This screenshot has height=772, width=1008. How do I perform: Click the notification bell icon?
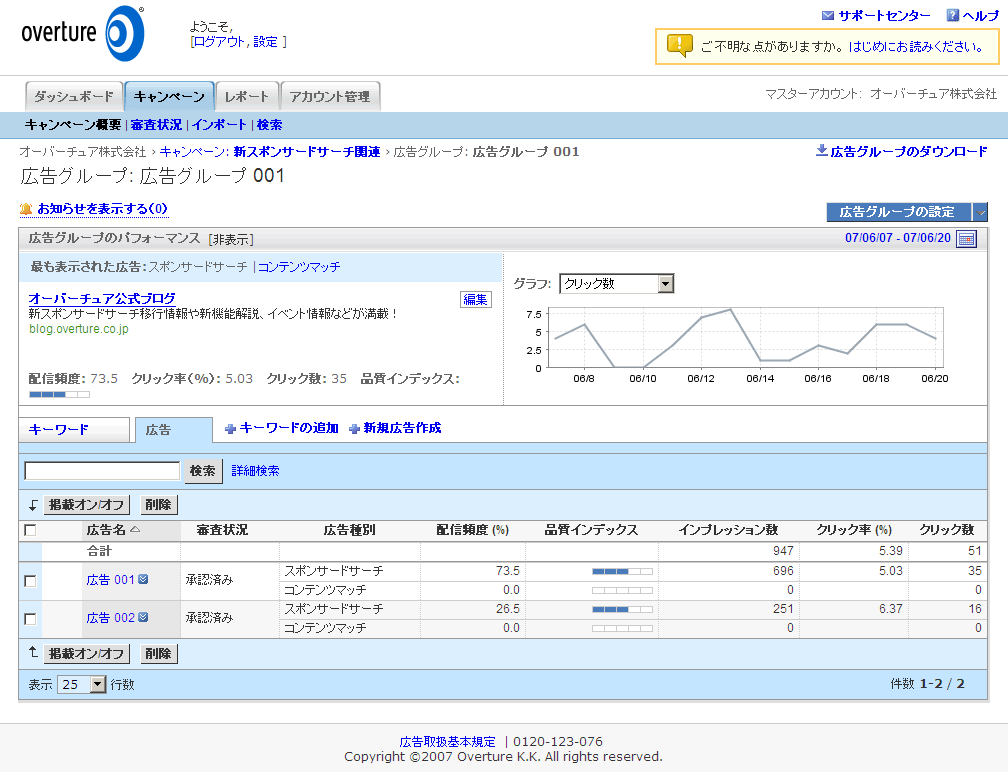click(26, 209)
